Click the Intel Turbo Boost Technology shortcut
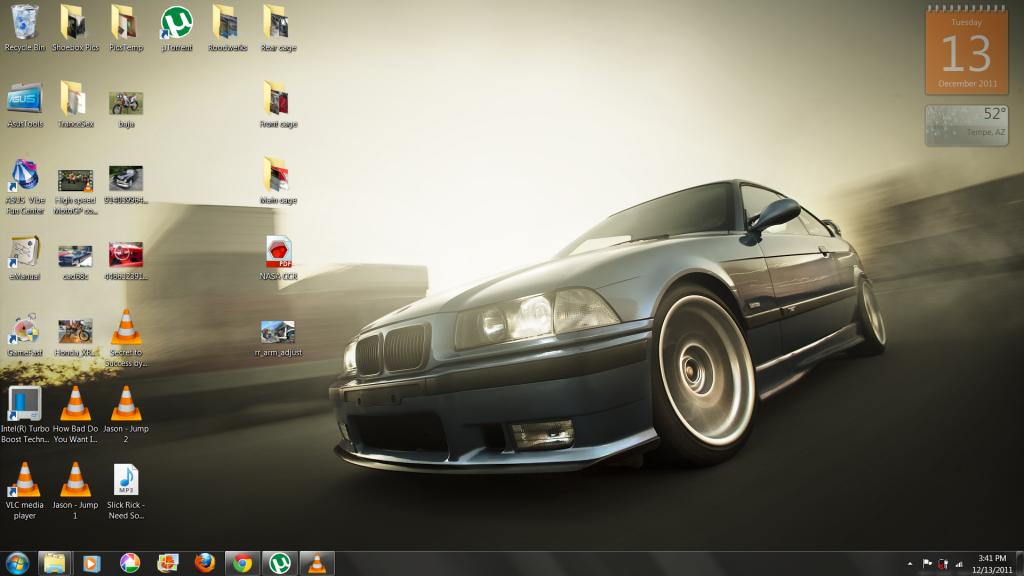The image size is (1024, 576). tap(25, 404)
